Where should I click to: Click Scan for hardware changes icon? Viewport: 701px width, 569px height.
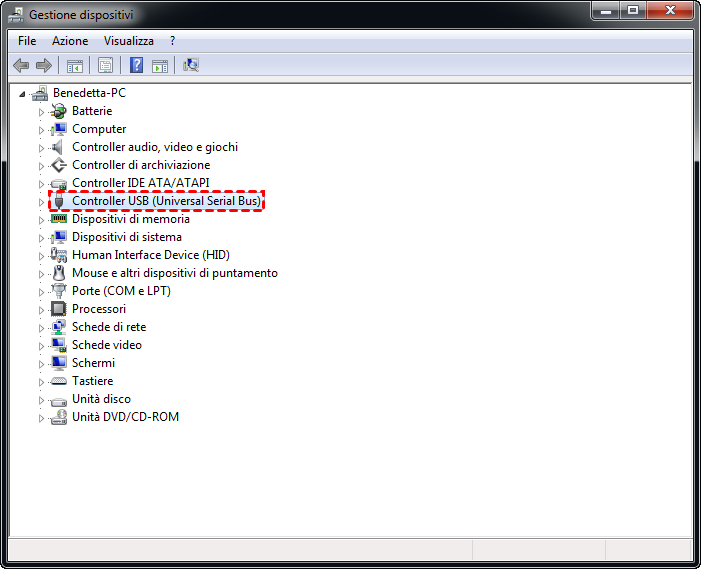tap(191, 65)
